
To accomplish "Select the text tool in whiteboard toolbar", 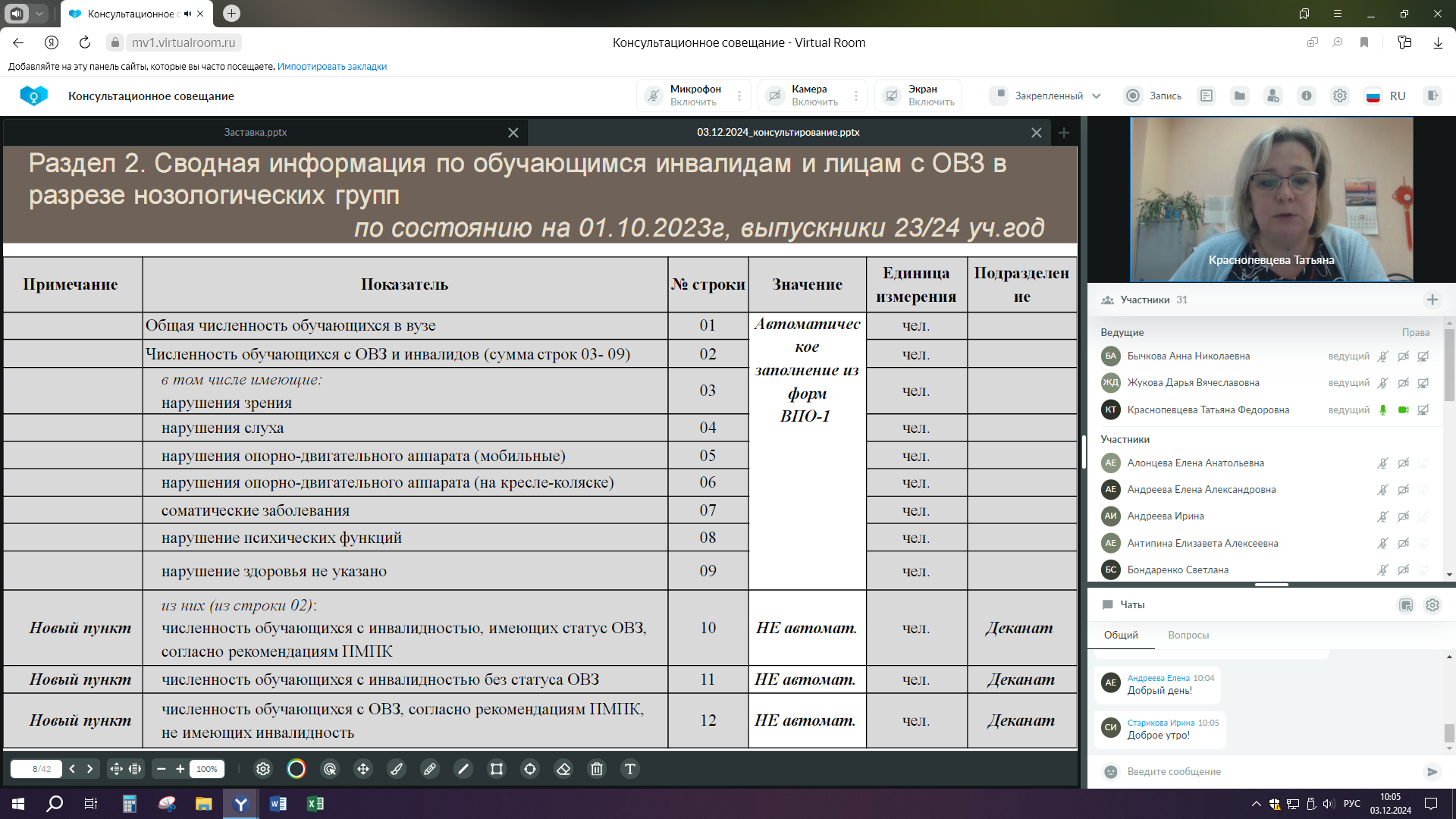I will click(630, 769).
